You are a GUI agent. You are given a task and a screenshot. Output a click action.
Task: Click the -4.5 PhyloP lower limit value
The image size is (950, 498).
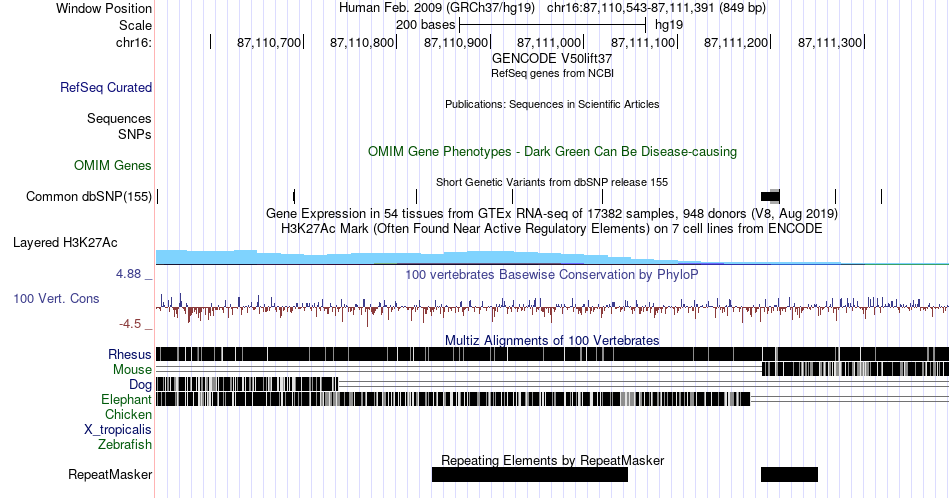130,324
